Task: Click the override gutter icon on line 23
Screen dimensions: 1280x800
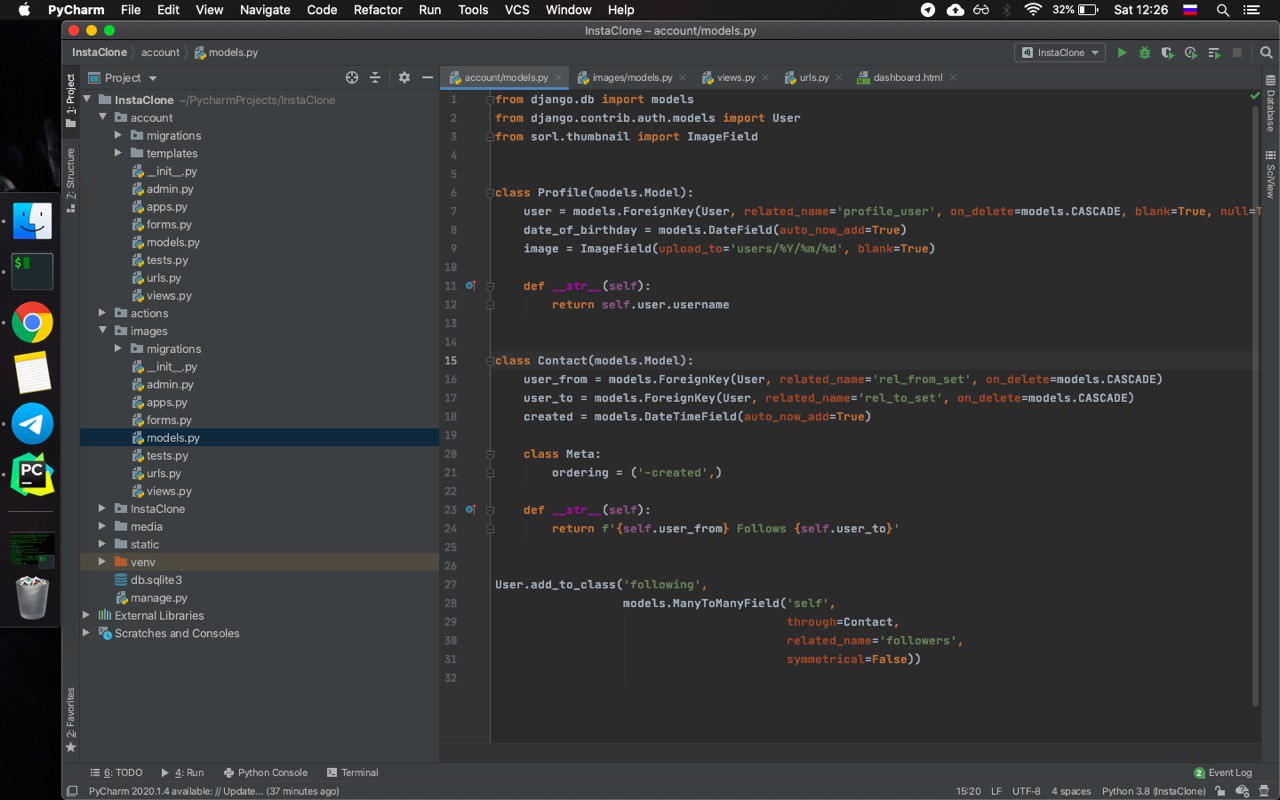Action: coord(471,509)
